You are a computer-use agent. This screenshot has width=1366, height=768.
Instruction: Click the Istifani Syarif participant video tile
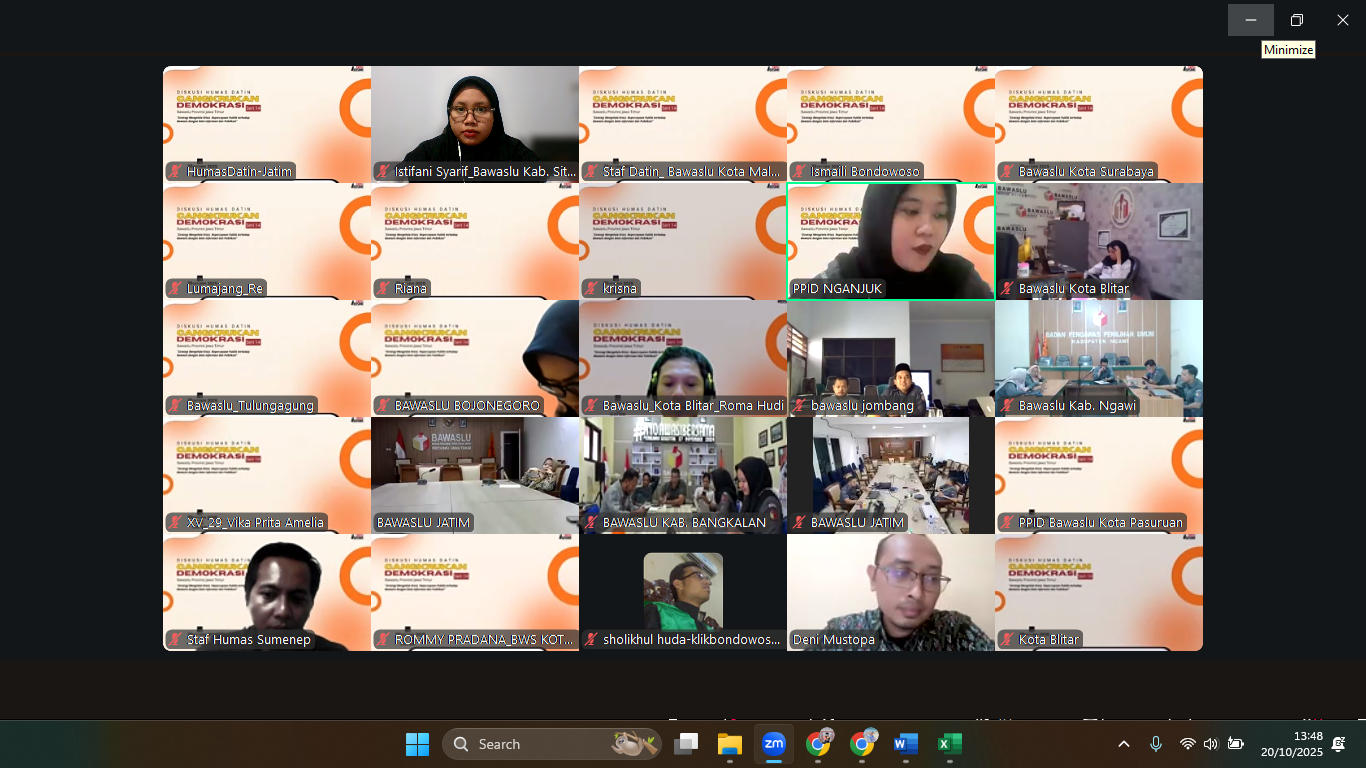coord(475,122)
